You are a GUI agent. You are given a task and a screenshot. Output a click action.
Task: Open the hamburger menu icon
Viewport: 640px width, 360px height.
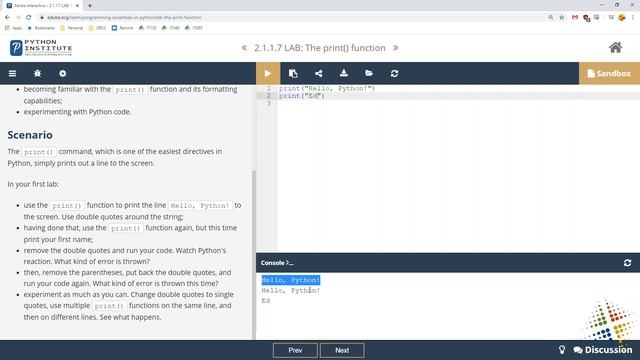(x=12, y=73)
